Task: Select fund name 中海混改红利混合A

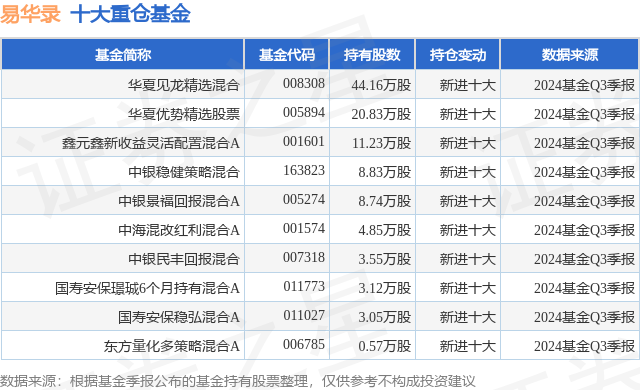Action: (x=179, y=230)
